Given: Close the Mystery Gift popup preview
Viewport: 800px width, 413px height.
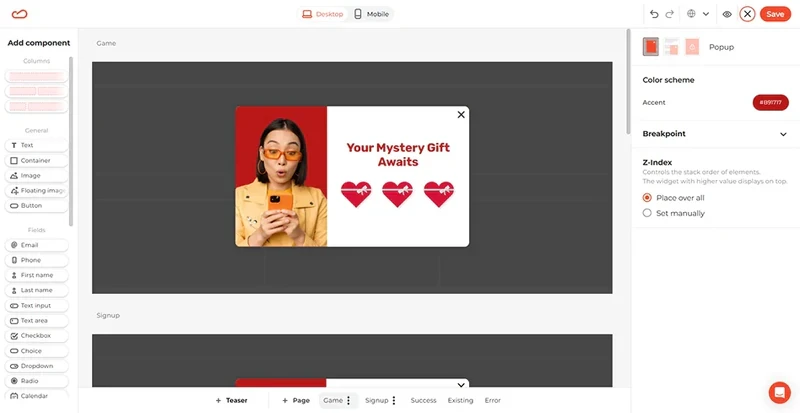Looking at the screenshot, I should [x=461, y=115].
